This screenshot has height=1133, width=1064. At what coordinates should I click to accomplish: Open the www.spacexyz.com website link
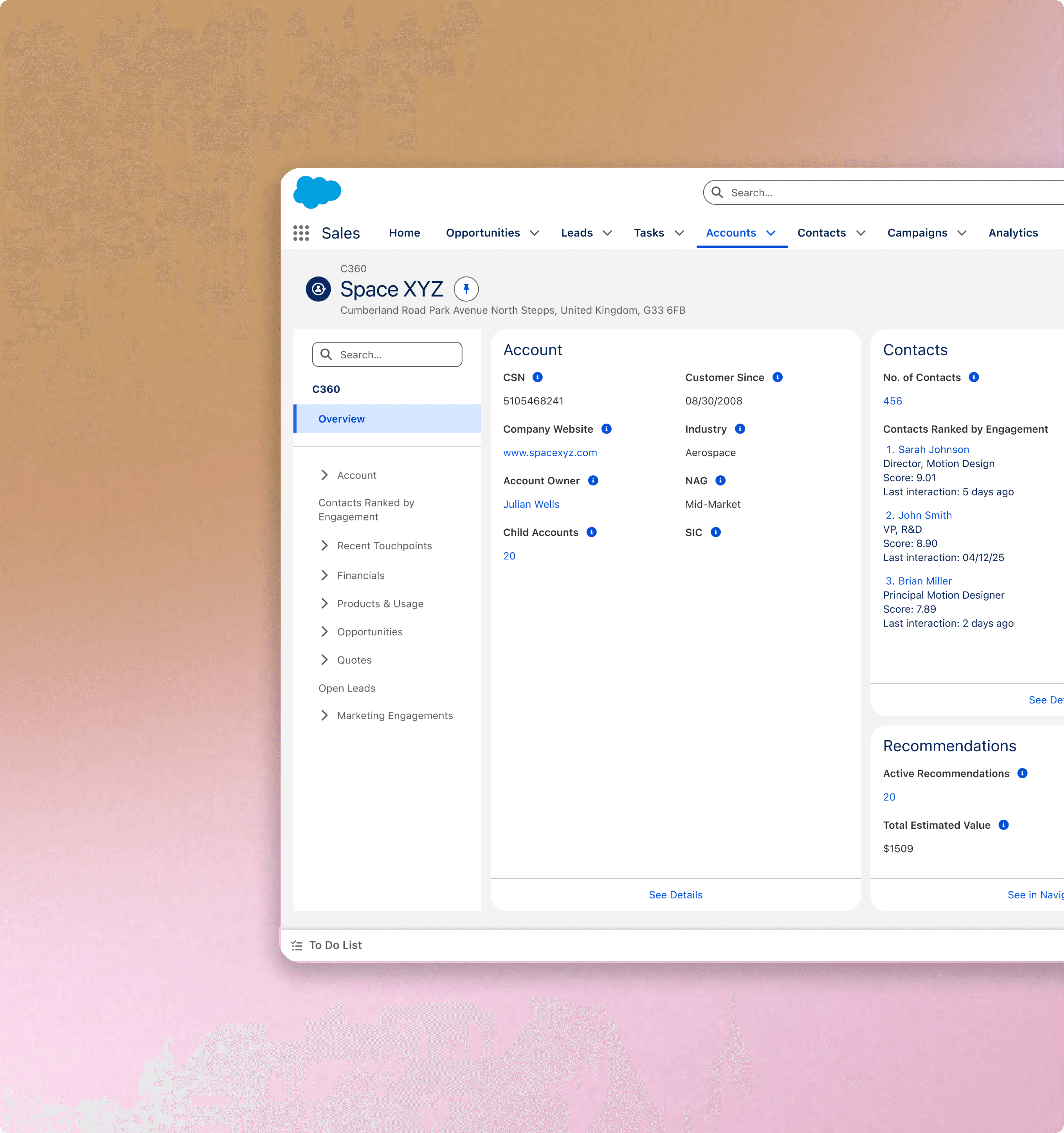pyautogui.click(x=550, y=453)
